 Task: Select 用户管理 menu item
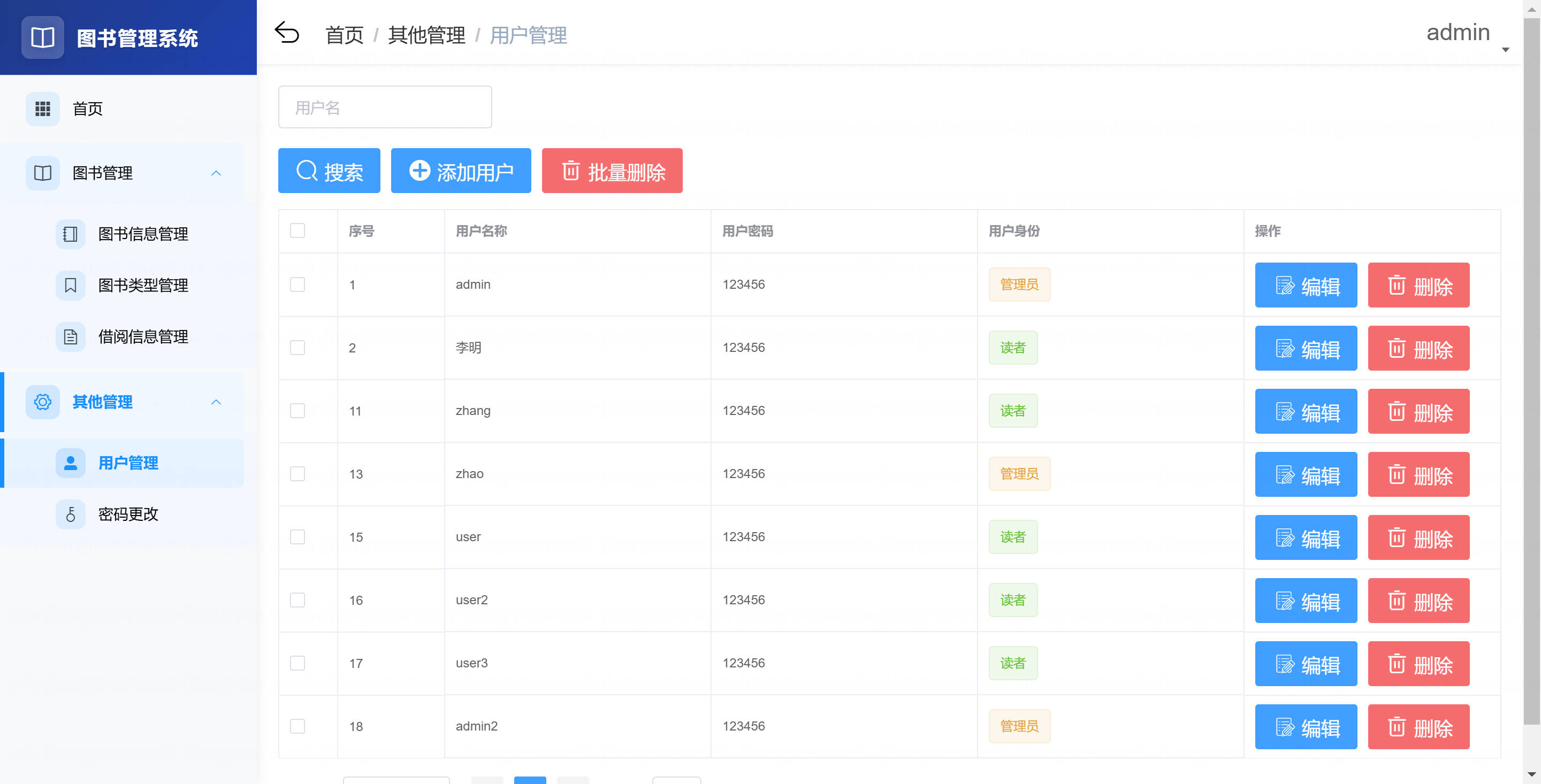click(x=122, y=463)
